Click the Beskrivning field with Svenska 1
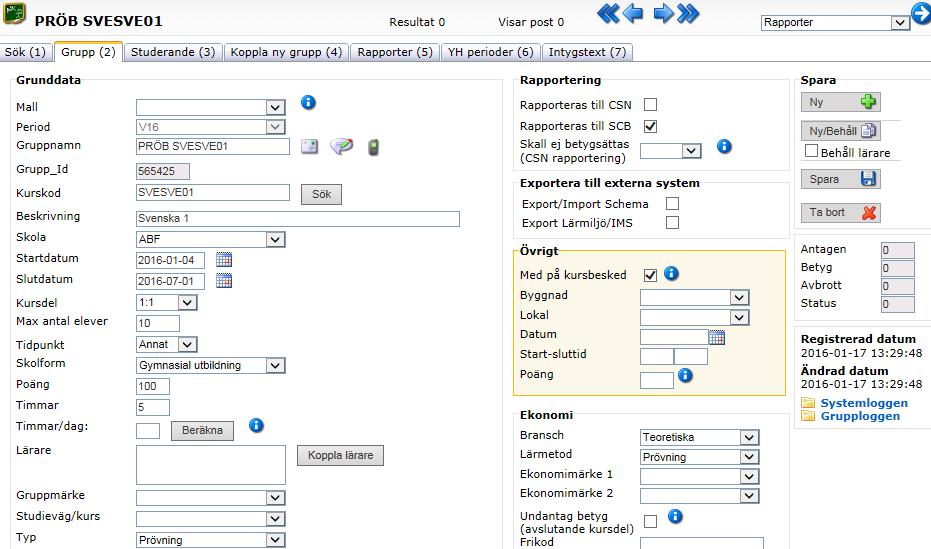The width and height of the screenshot is (931, 549). click(x=297, y=218)
